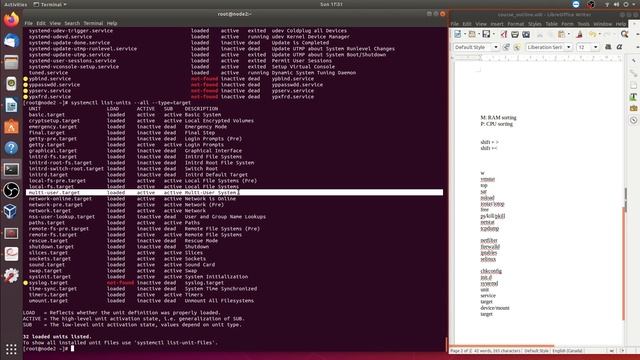Open Writer's Format menu

tap(516, 24)
